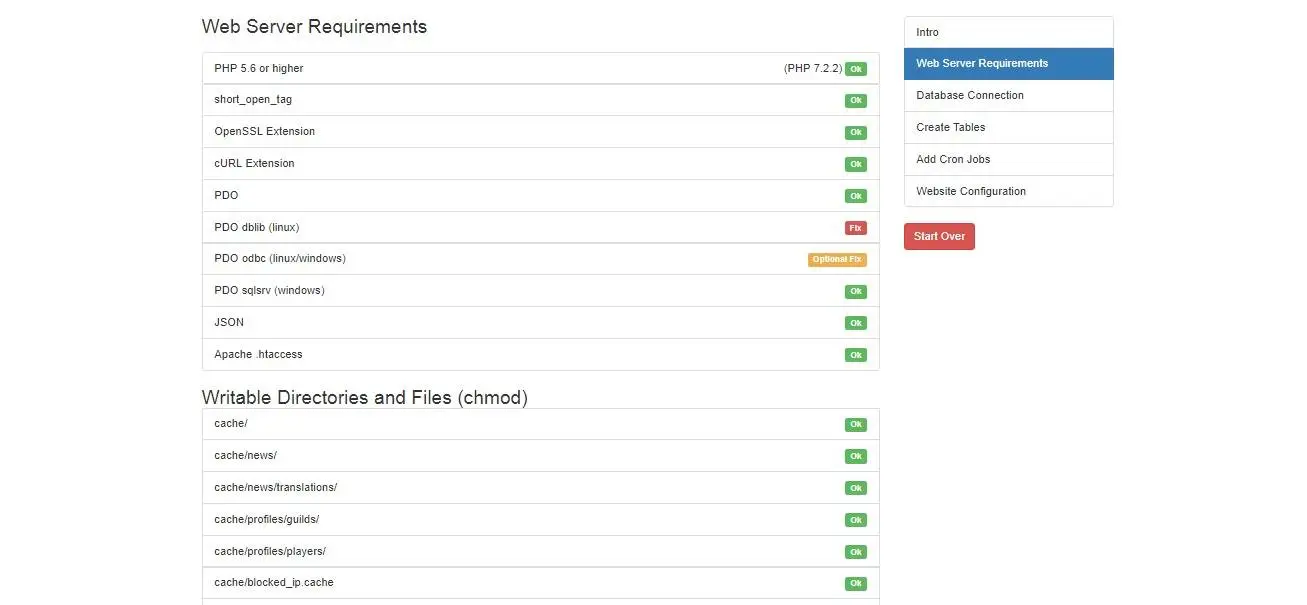
Task: Click Ok badge for OpenSSL Extension
Action: pos(856,133)
